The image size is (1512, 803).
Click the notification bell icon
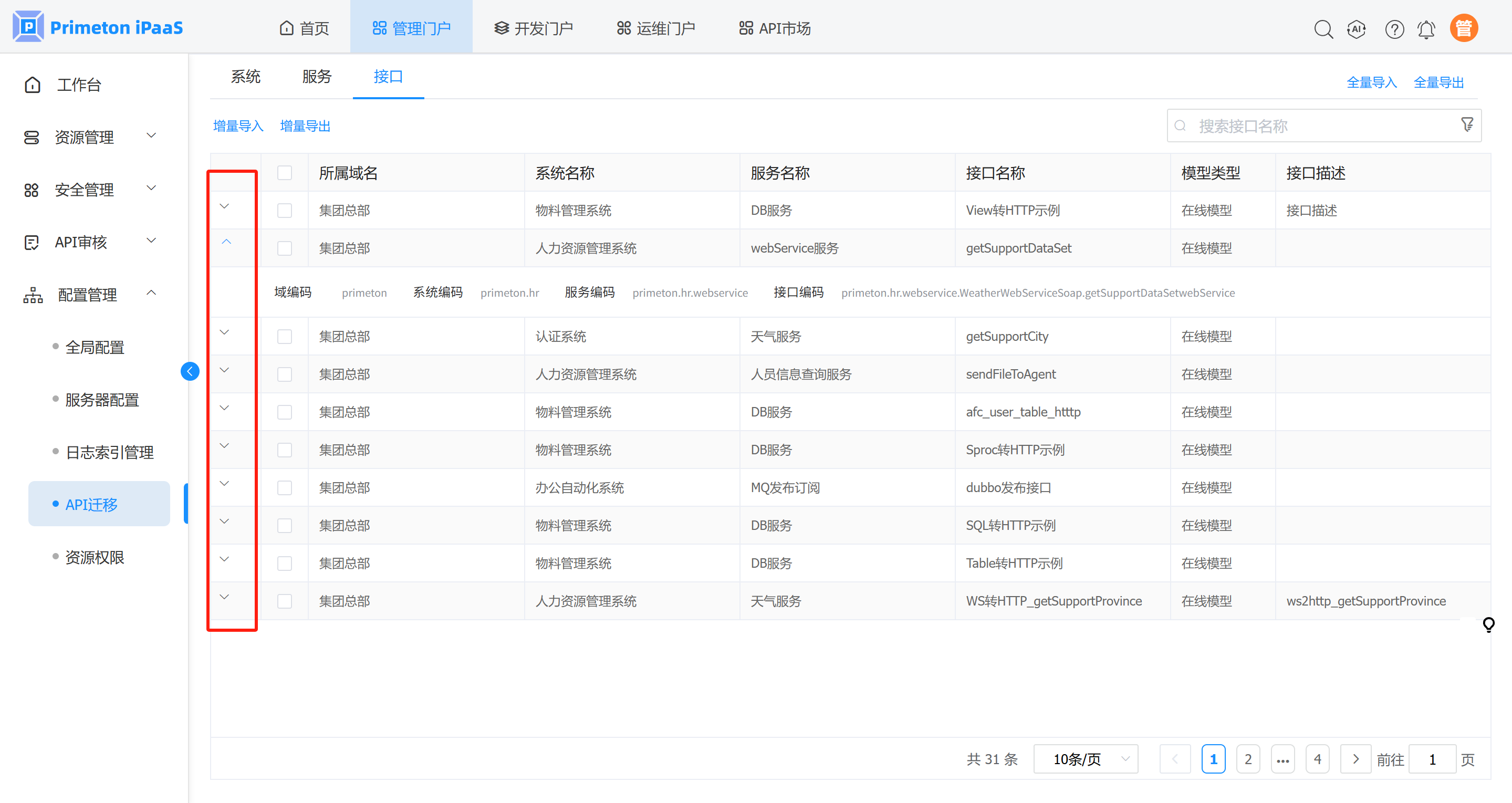(1426, 28)
